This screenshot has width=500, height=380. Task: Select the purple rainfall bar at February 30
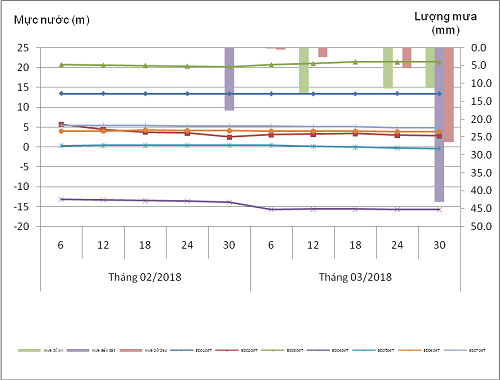click(229, 79)
